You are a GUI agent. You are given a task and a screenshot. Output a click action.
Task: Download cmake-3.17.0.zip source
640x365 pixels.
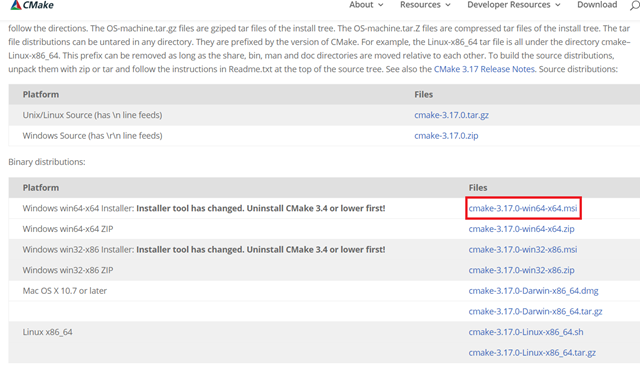[x=446, y=136]
